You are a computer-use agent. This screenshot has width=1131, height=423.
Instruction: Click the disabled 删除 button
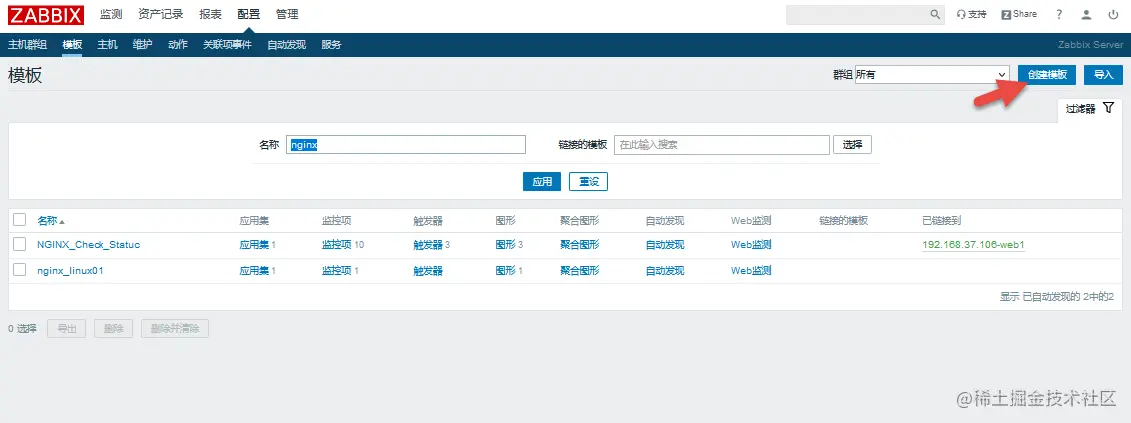click(x=113, y=328)
